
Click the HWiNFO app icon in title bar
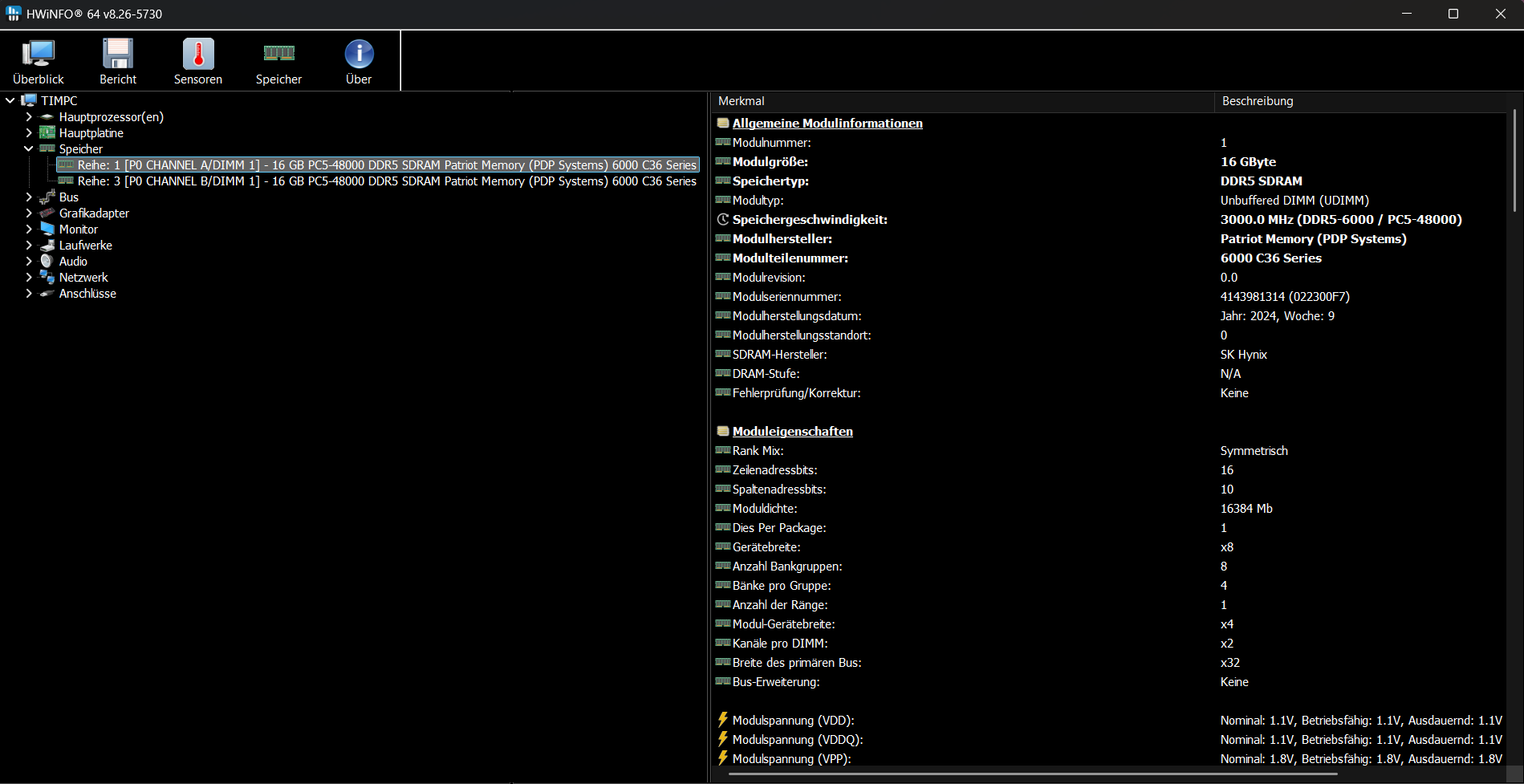pyautogui.click(x=14, y=14)
